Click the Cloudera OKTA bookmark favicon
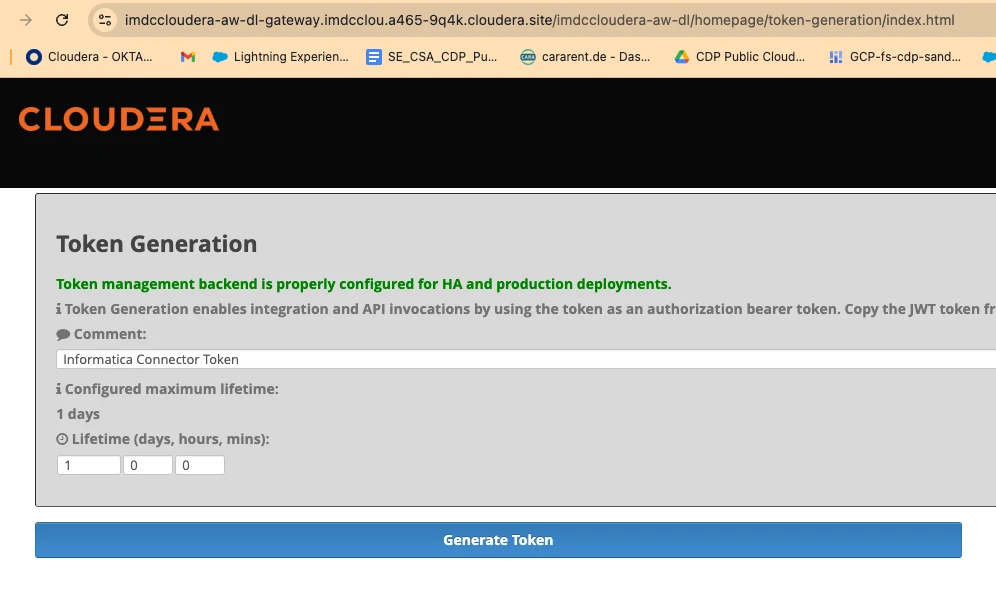Screen dimensions: 996x591 pos(34,57)
